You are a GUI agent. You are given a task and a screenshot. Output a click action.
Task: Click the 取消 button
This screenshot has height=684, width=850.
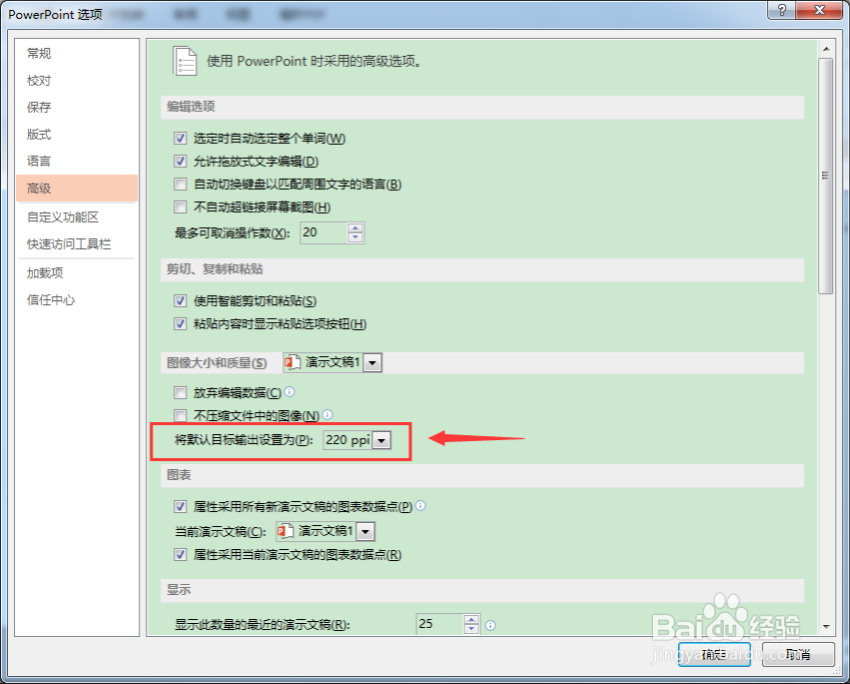click(x=798, y=654)
